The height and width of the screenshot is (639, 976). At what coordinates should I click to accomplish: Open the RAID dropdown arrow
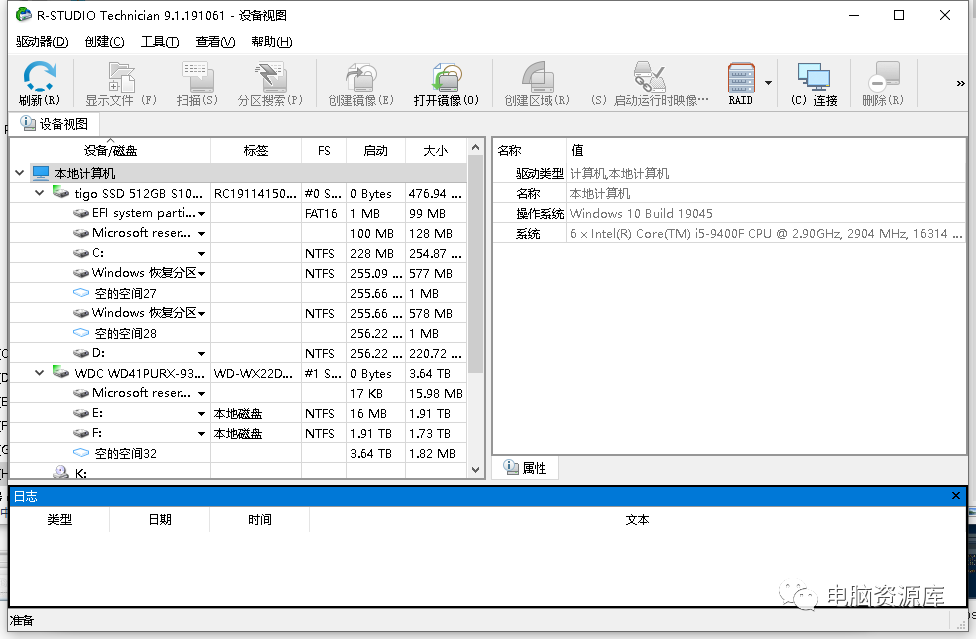click(769, 83)
